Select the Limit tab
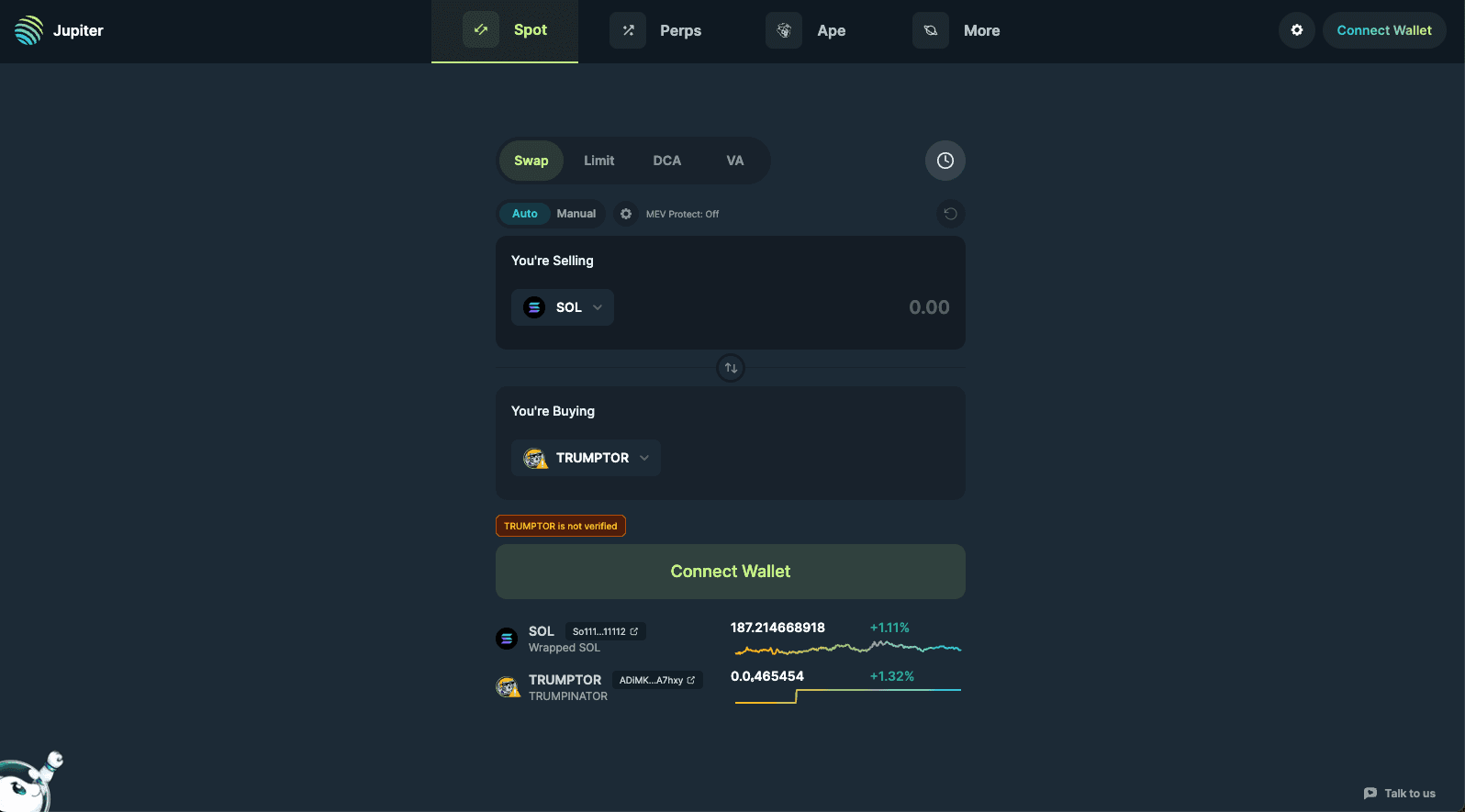1465x812 pixels. 599,161
